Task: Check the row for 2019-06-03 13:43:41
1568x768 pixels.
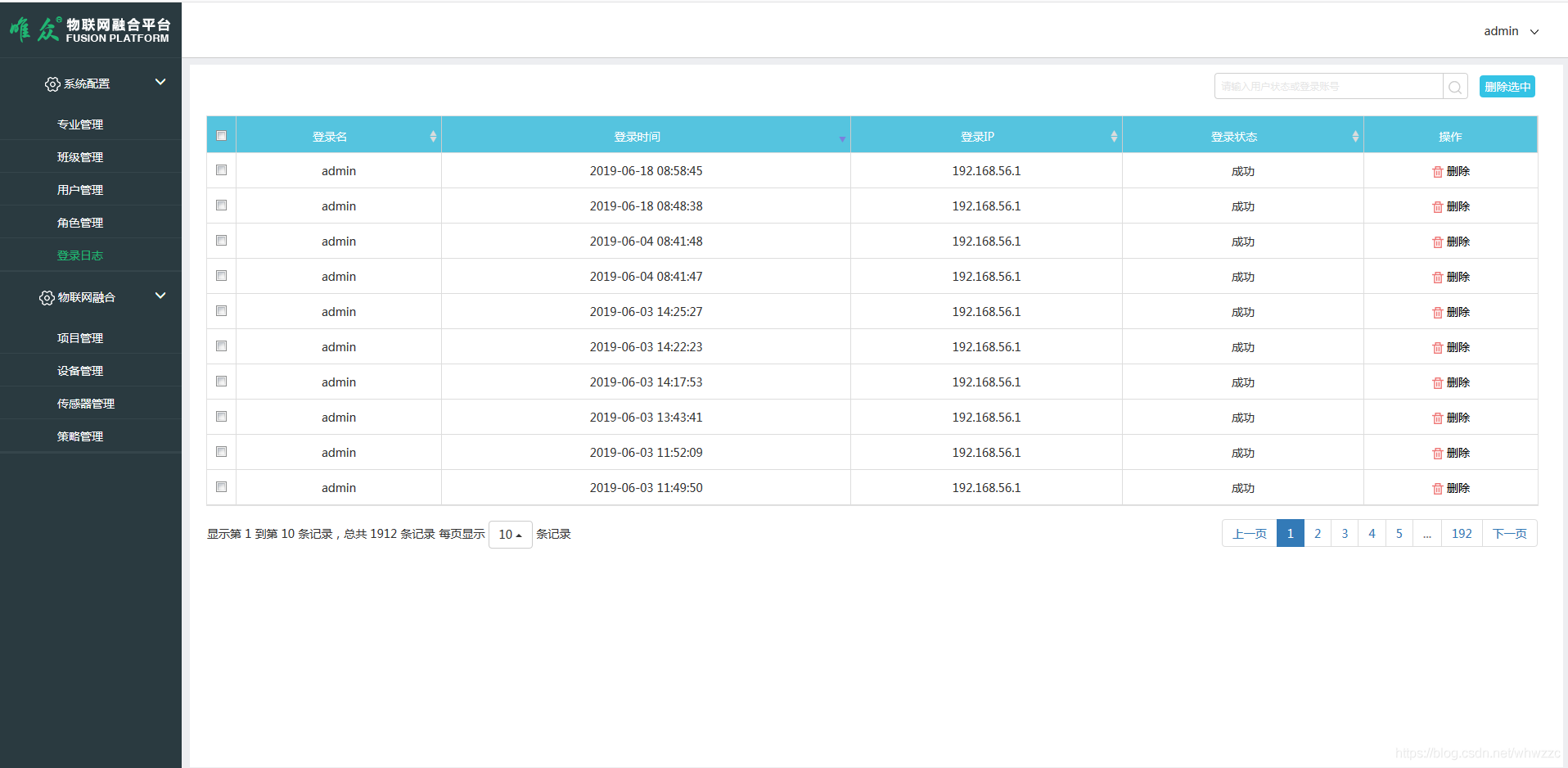Action: tap(221, 417)
